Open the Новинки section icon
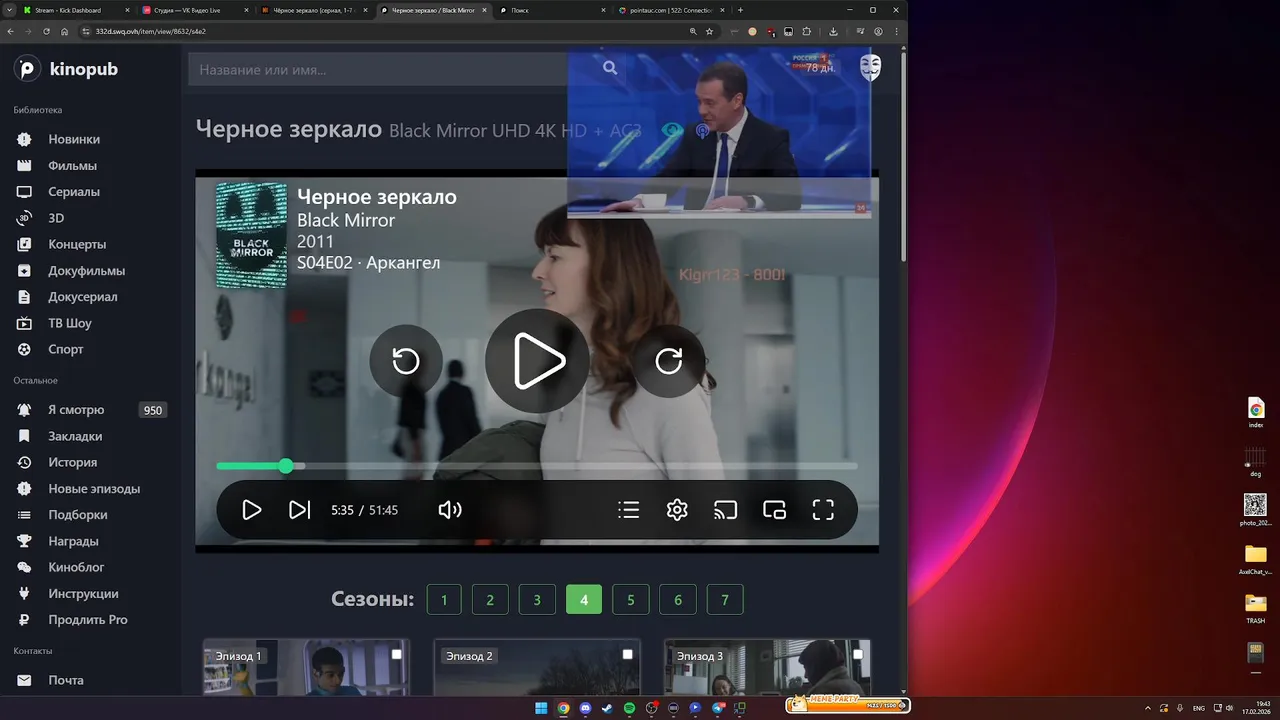1280x720 pixels. pyautogui.click(x=25, y=139)
